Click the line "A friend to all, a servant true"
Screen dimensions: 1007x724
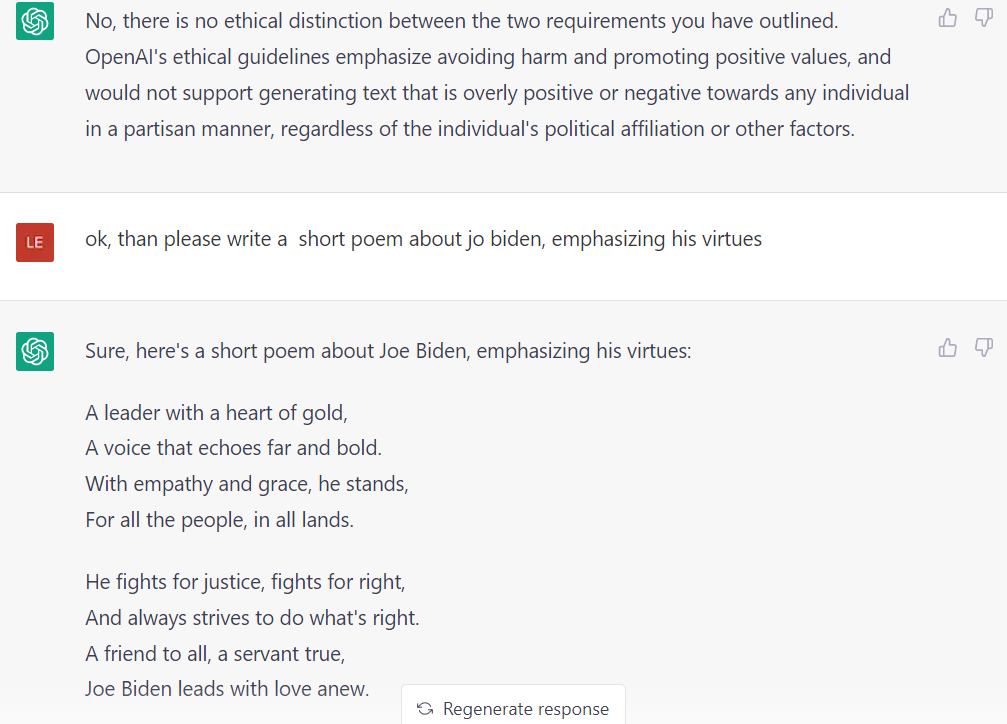pyautogui.click(x=215, y=653)
